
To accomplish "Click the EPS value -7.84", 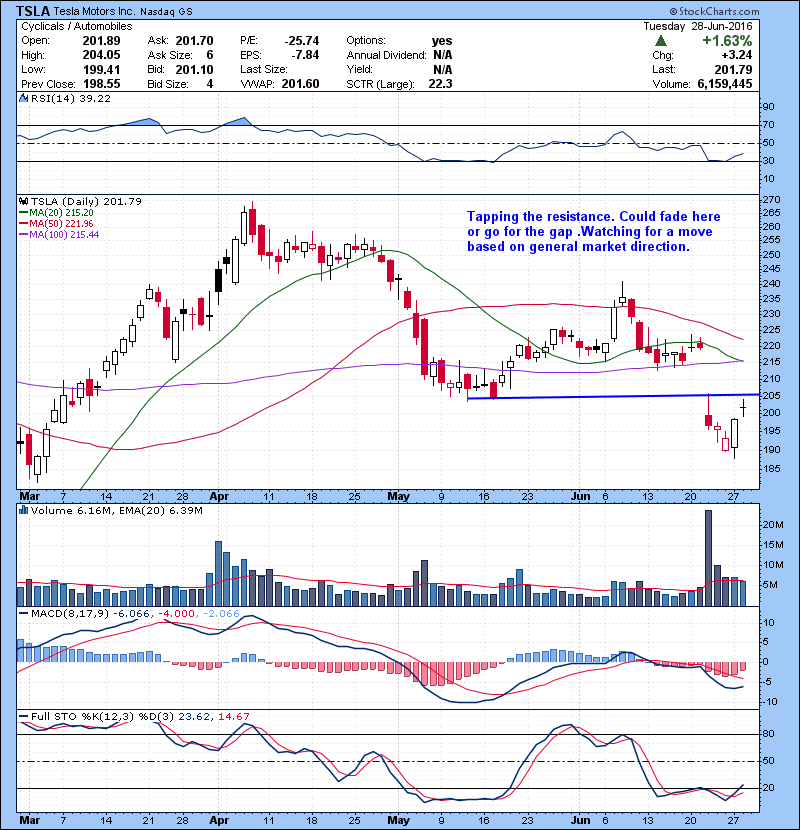I will 305,55.
